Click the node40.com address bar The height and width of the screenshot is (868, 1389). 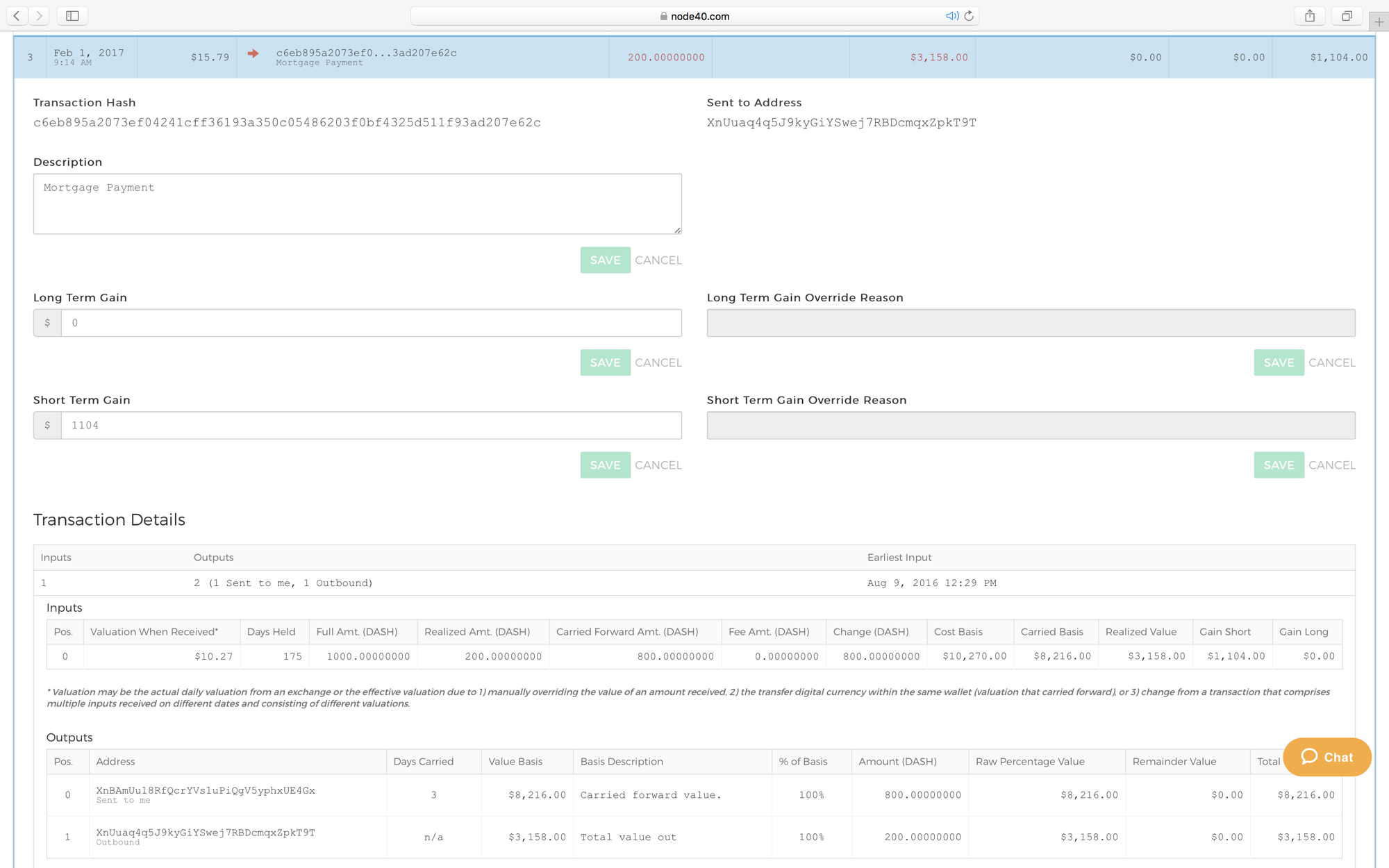click(694, 16)
